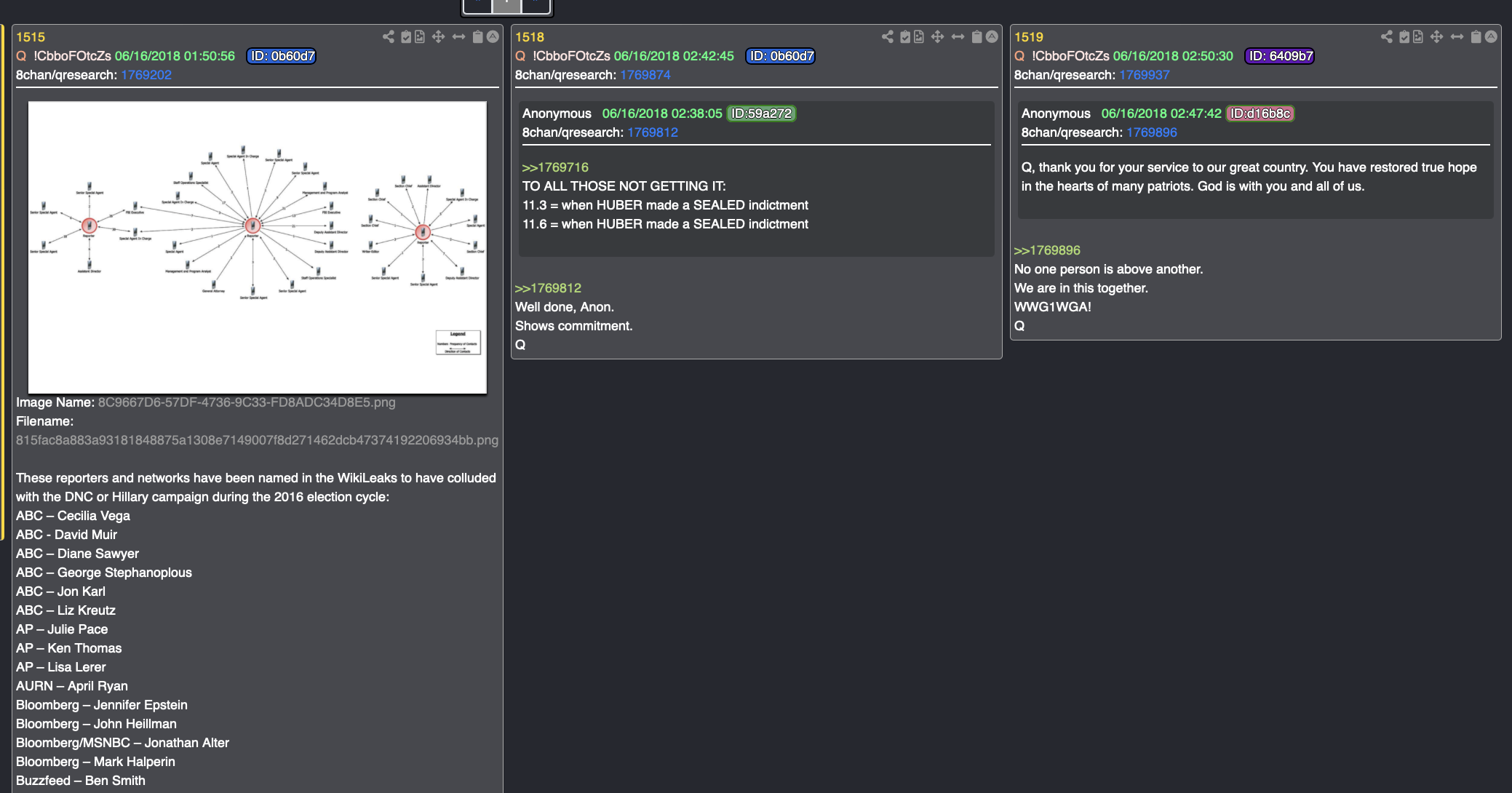Screen dimensions: 1512x793
Task: Click 'ABC – Cecilia Vega' line
Action: point(73,516)
